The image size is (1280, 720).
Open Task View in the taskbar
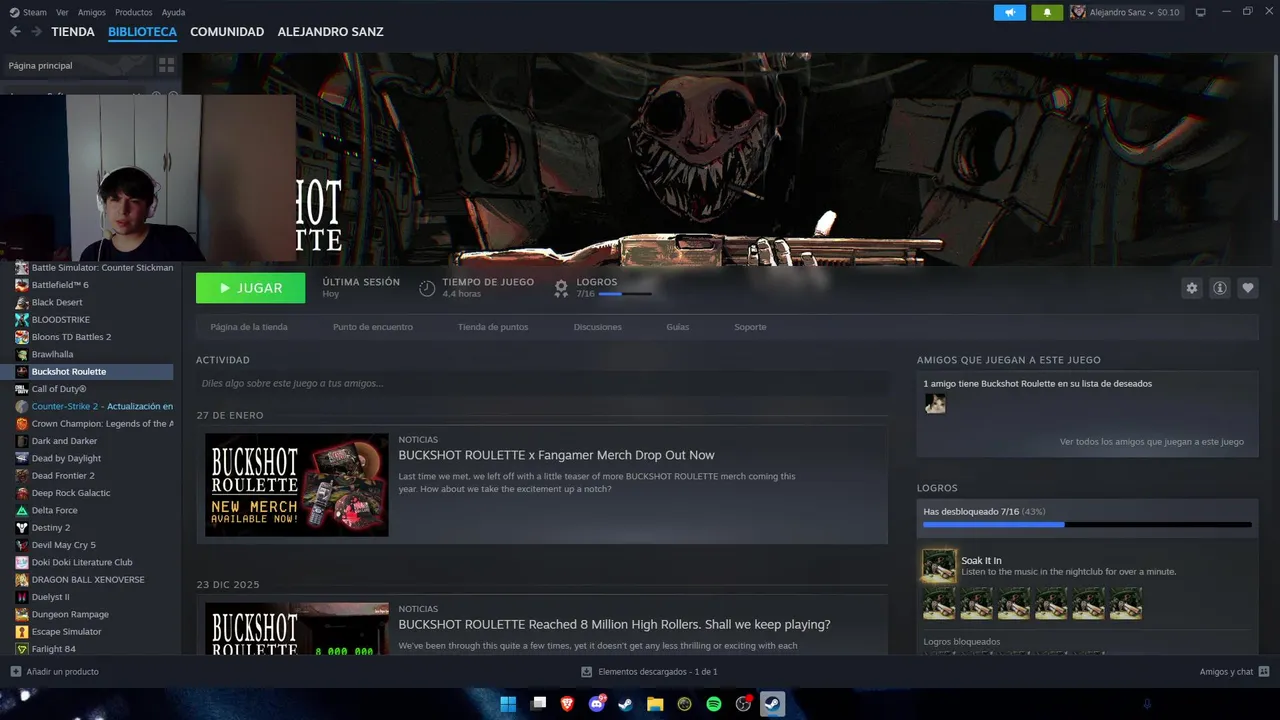[x=538, y=704]
